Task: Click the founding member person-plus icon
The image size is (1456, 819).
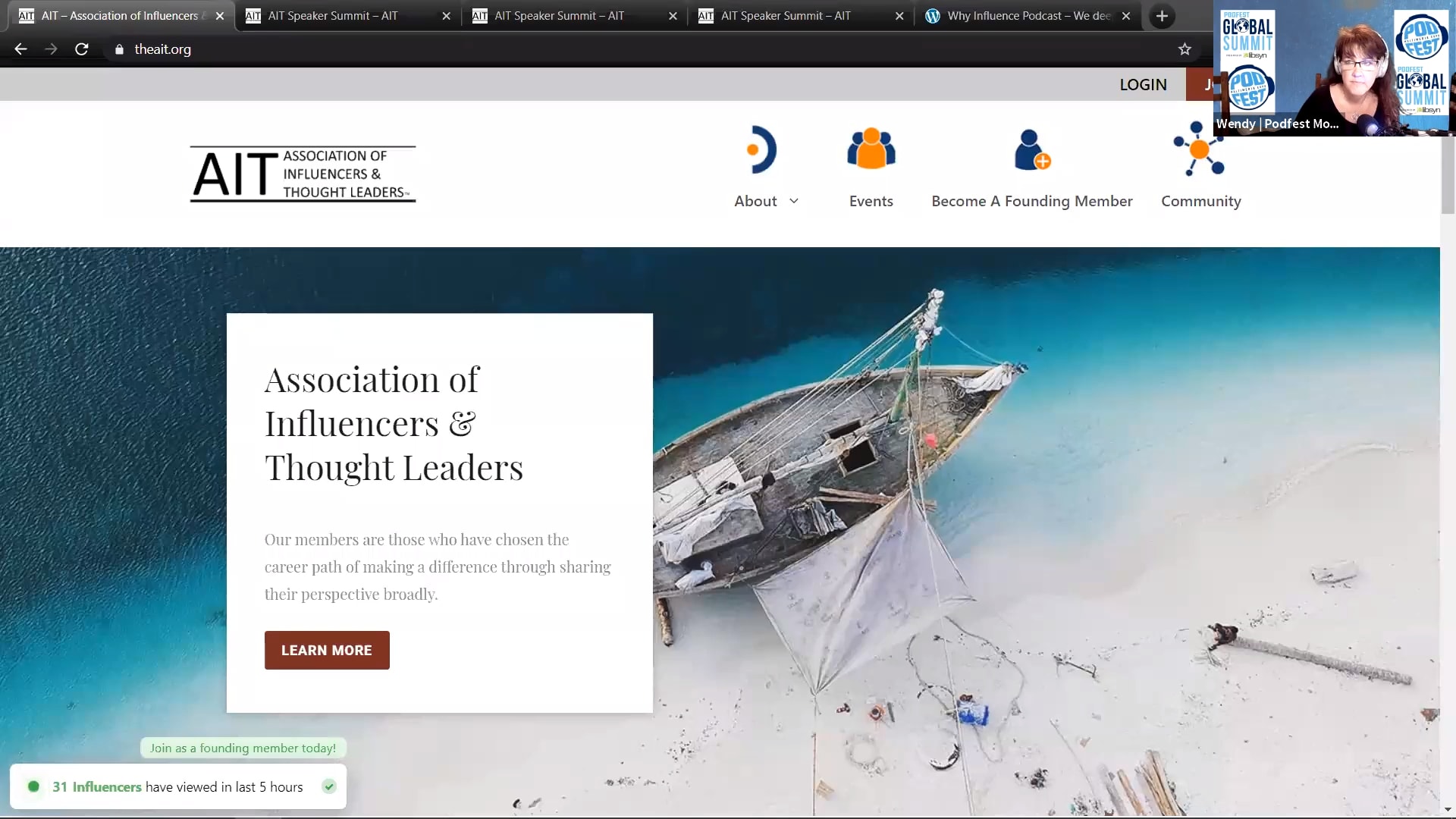Action: [1031, 149]
